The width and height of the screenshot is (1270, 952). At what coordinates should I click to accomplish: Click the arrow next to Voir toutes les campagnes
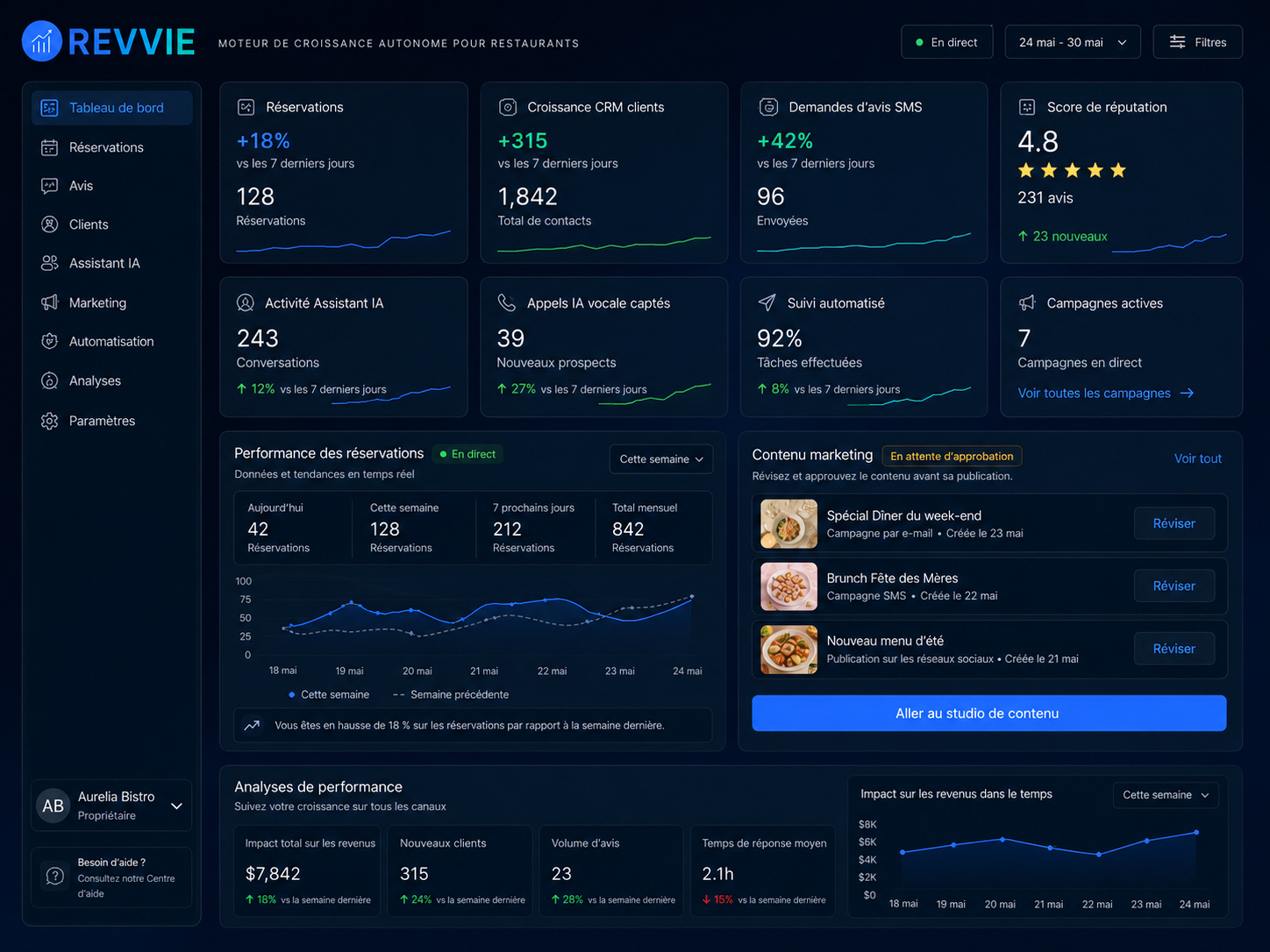1187,394
